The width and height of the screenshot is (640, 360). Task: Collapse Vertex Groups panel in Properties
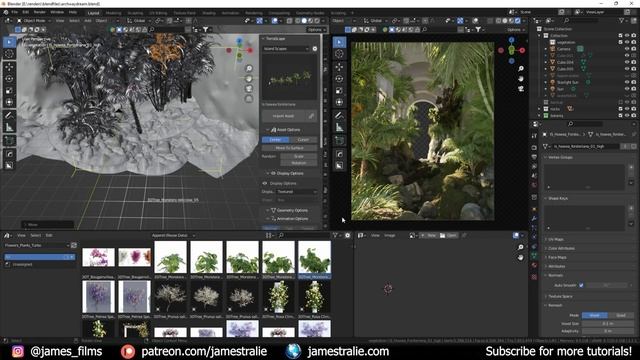(560, 157)
